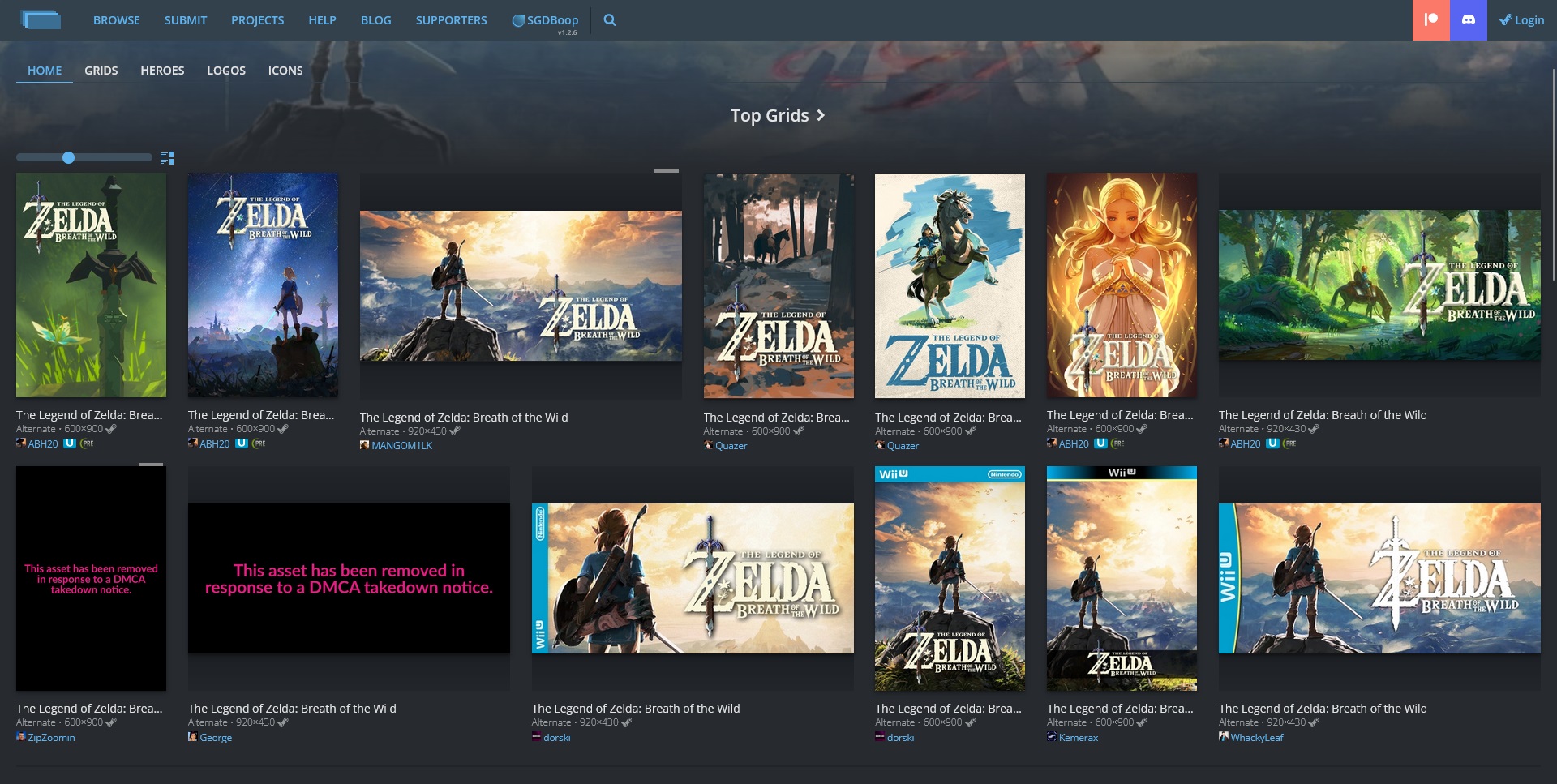The image size is (1557, 784).
Task: Click PRE badge under starry night grid
Action: coord(259,443)
